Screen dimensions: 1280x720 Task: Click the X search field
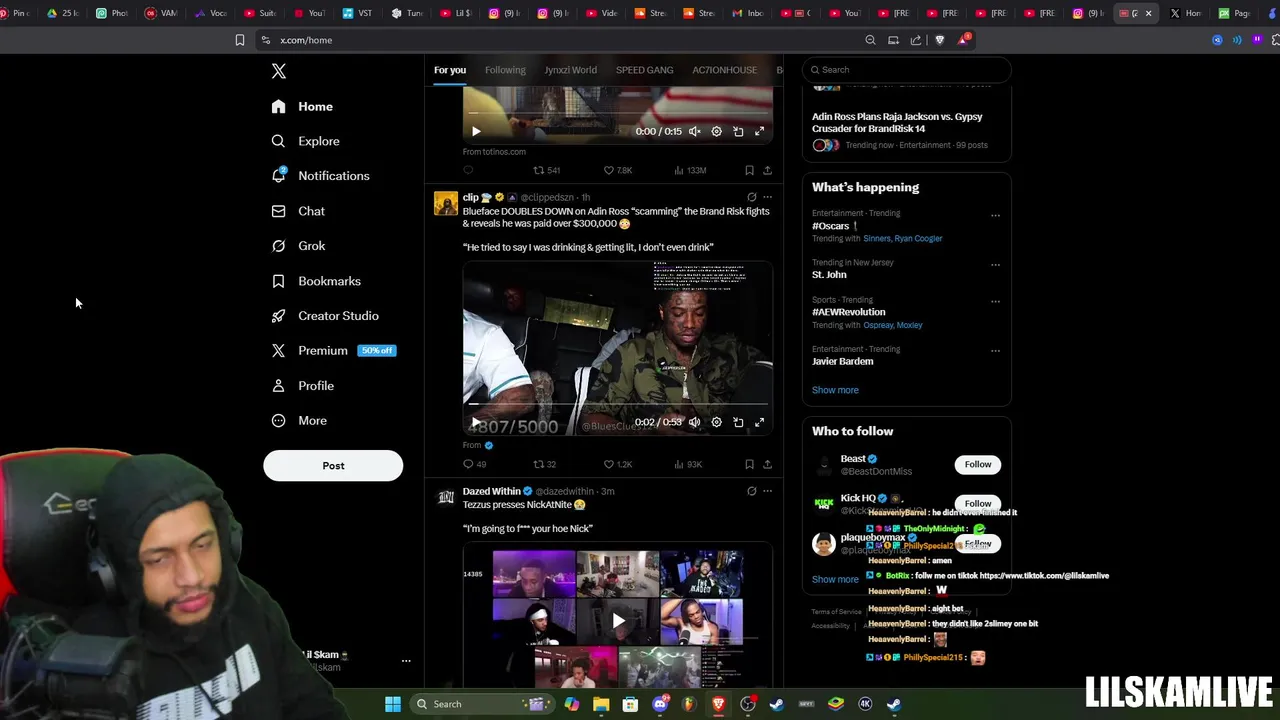[906, 70]
